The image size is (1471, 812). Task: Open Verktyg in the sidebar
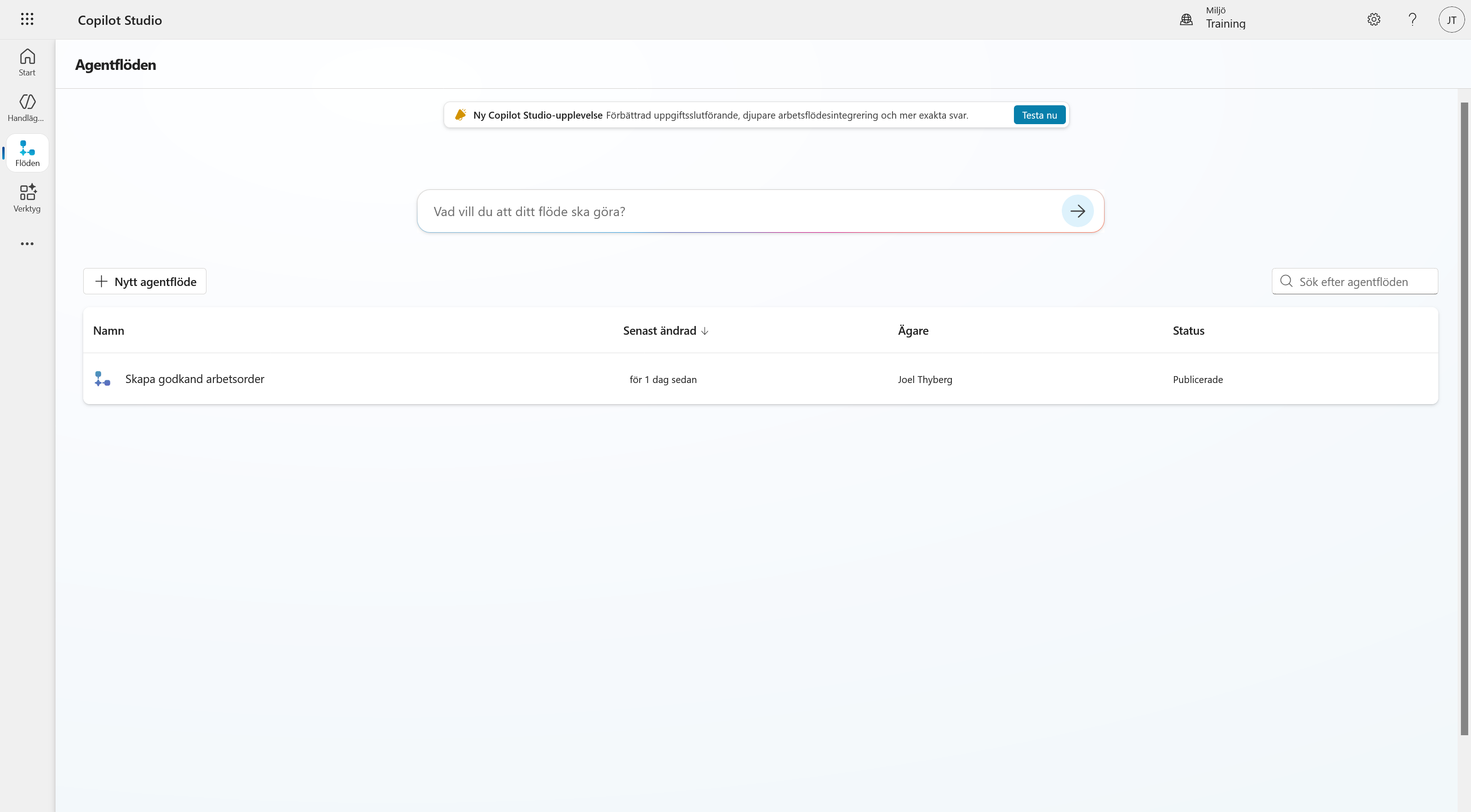pyautogui.click(x=27, y=198)
